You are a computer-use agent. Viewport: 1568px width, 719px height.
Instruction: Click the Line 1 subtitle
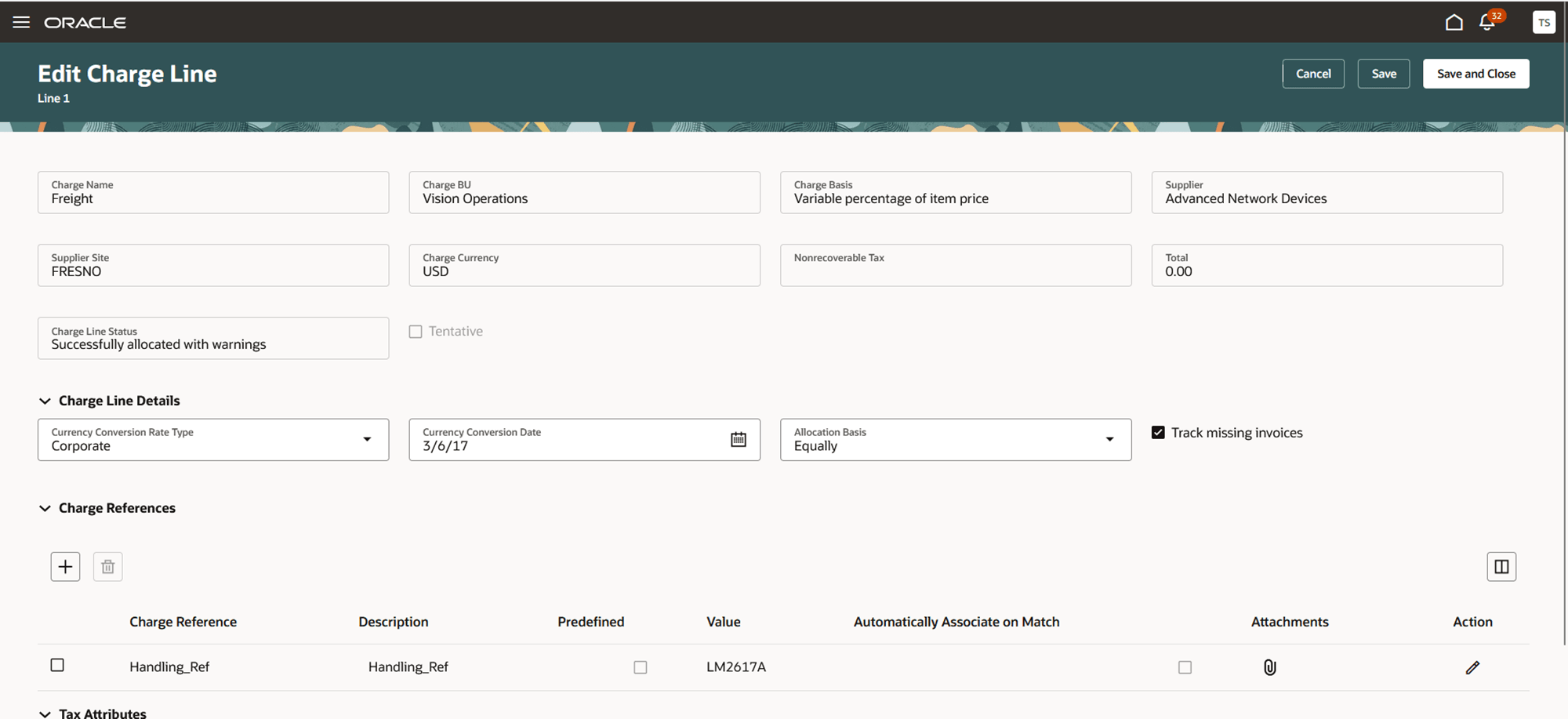point(53,98)
